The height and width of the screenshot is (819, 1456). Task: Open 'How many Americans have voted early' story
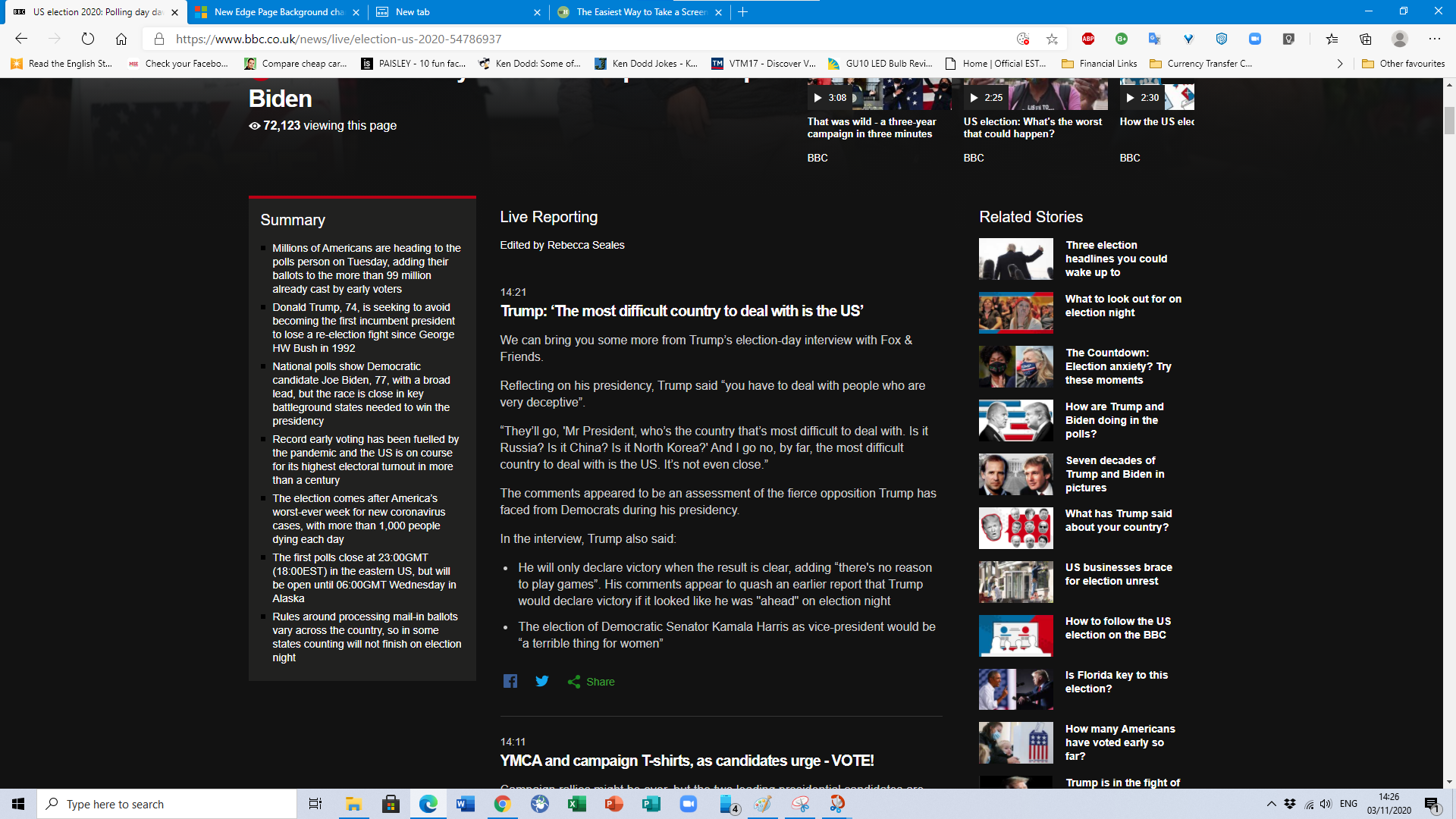coord(1120,742)
